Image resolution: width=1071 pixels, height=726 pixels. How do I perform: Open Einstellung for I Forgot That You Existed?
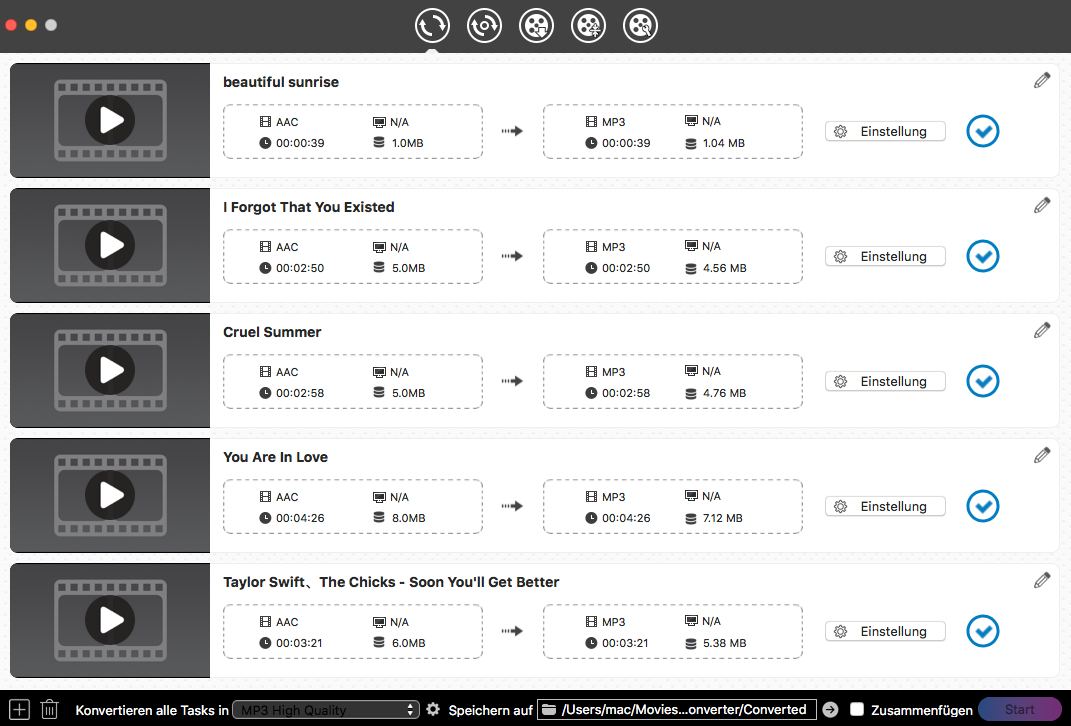pyautogui.click(x=885, y=256)
